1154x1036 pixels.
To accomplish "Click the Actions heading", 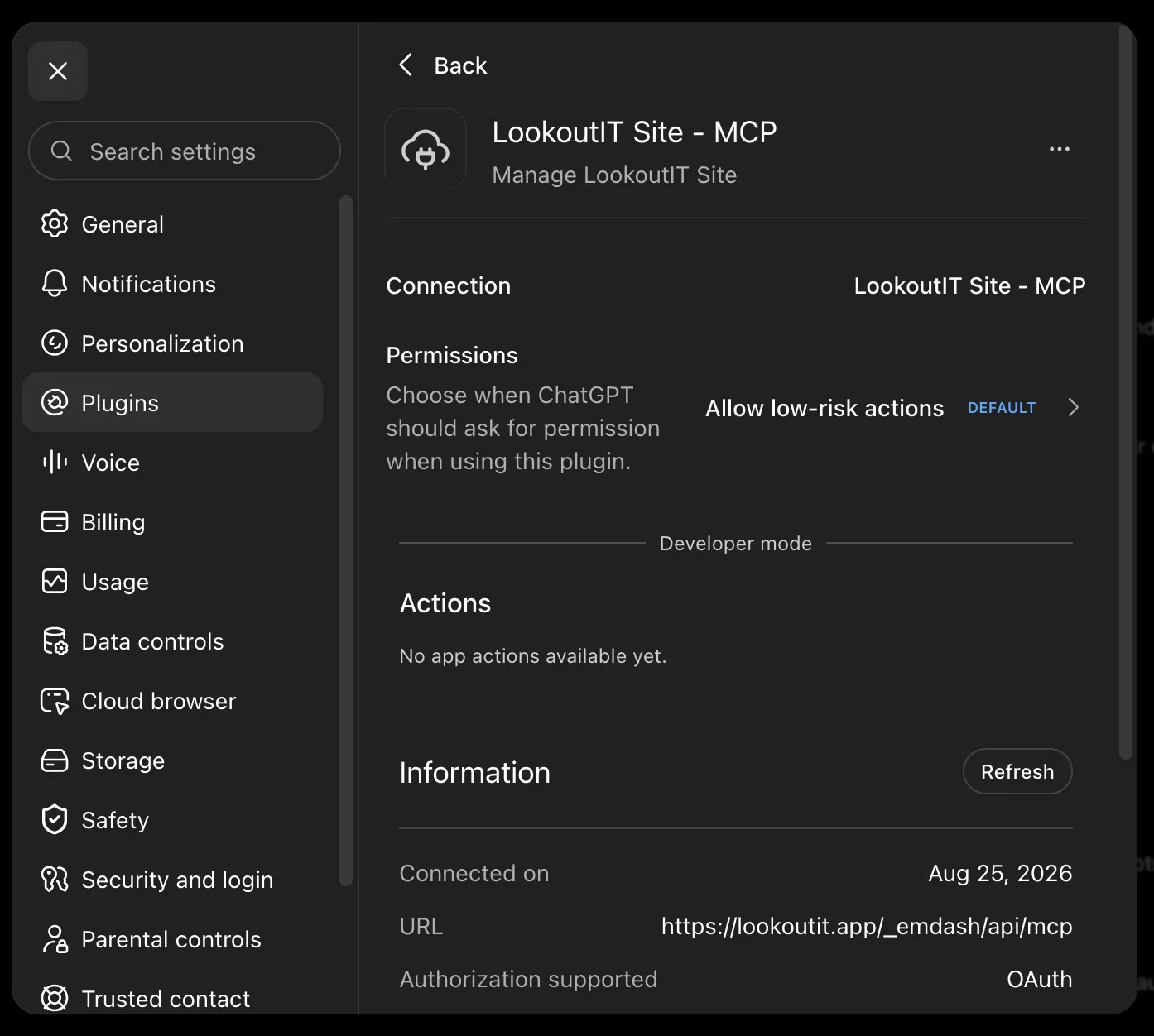I will coord(445,603).
